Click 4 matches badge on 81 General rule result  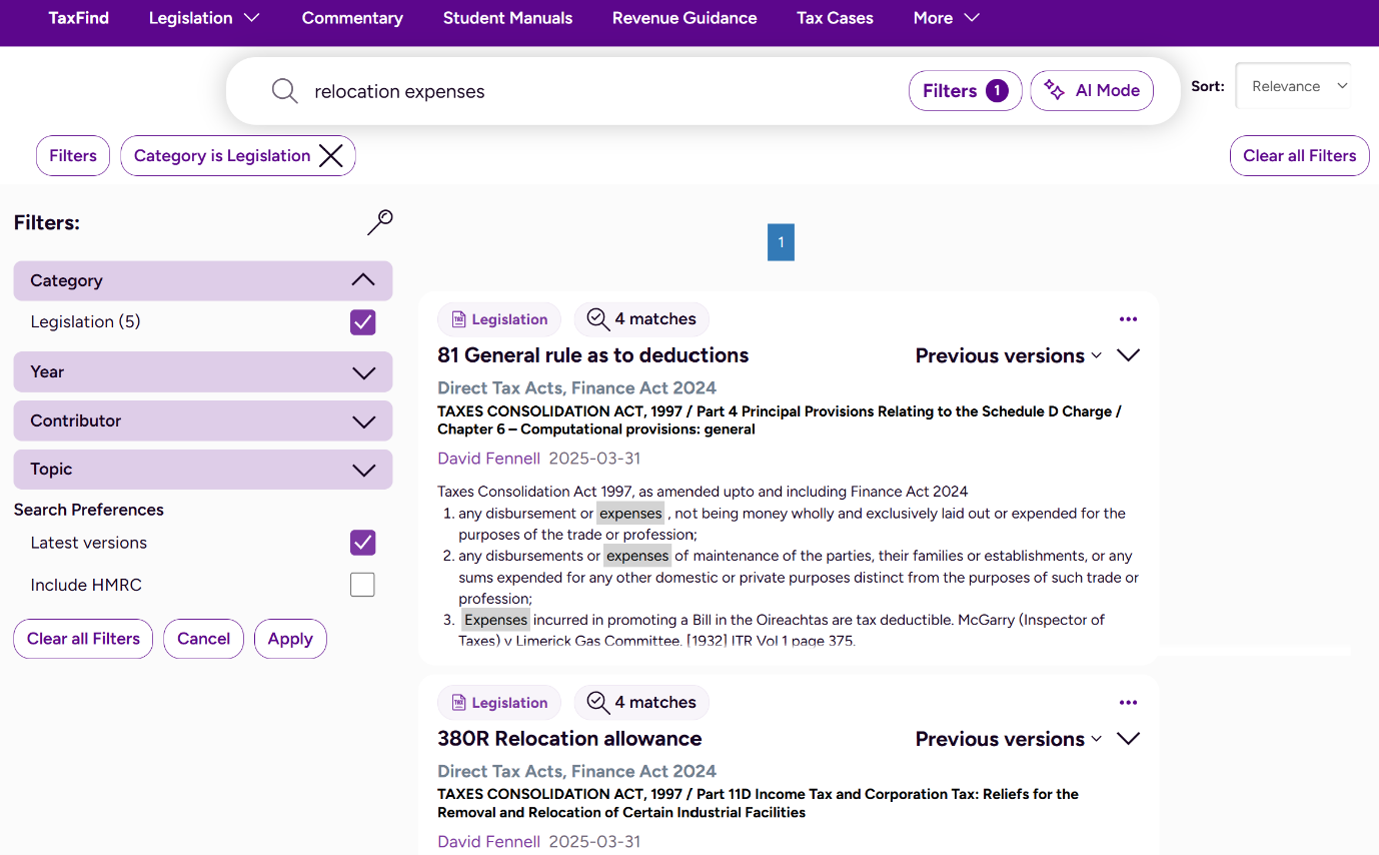[641, 319]
